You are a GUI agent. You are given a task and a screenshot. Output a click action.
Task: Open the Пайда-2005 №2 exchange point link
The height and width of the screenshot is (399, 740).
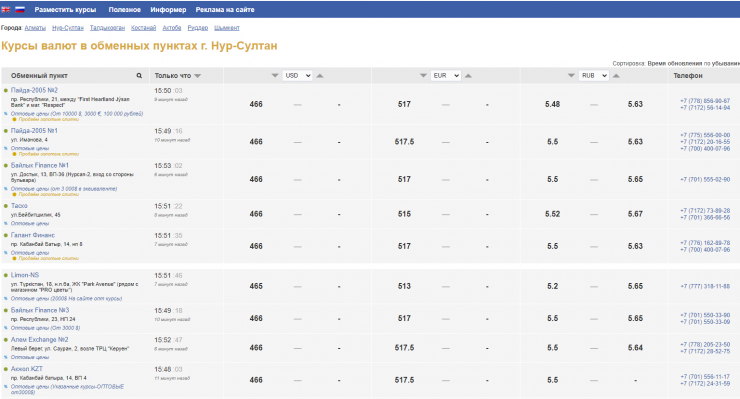[x=34, y=90]
